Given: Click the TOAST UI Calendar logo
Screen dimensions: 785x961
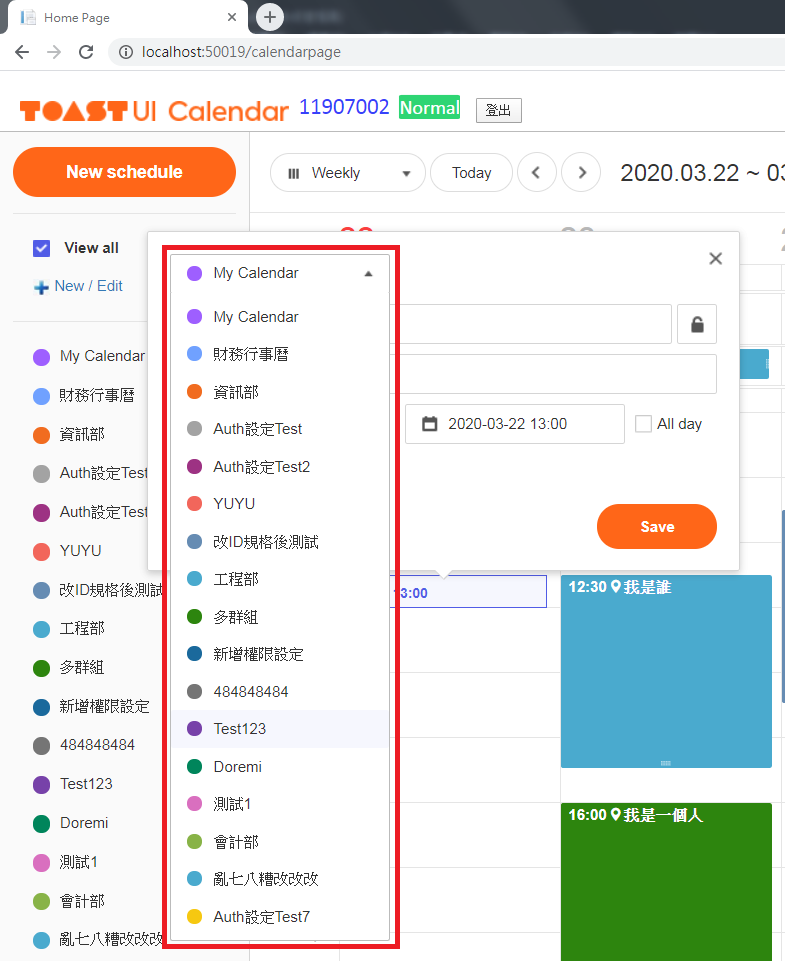Looking at the screenshot, I should 154,111.
